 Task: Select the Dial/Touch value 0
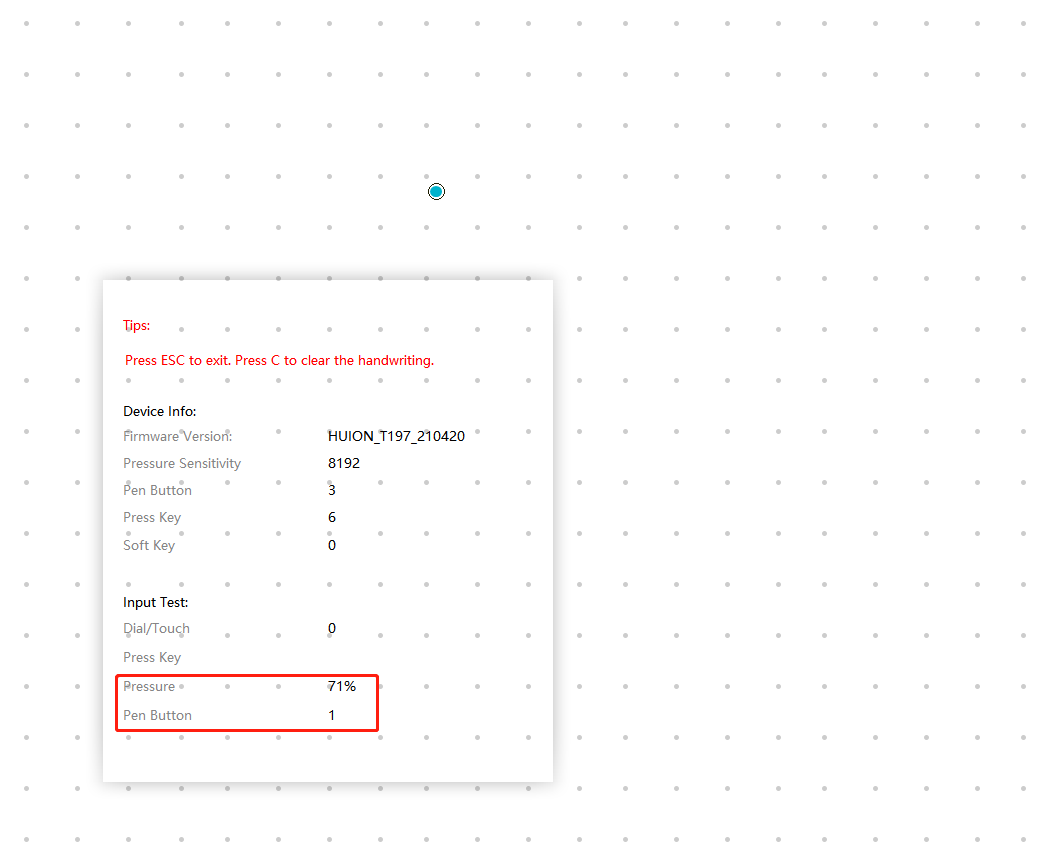click(332, 629)
